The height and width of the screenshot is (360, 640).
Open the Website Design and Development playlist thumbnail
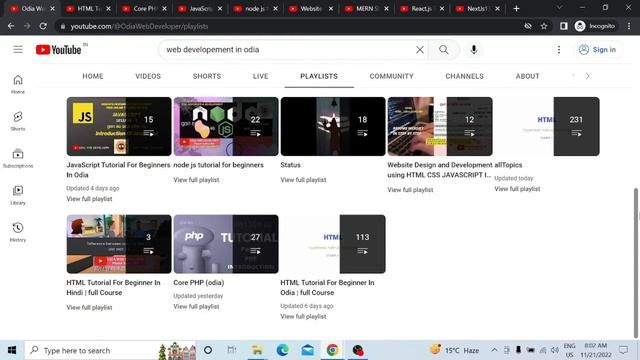[440, 127]
